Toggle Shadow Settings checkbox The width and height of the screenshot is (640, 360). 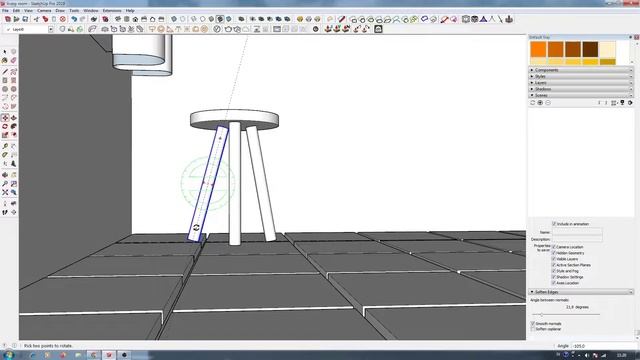click(x=554, y=277)
